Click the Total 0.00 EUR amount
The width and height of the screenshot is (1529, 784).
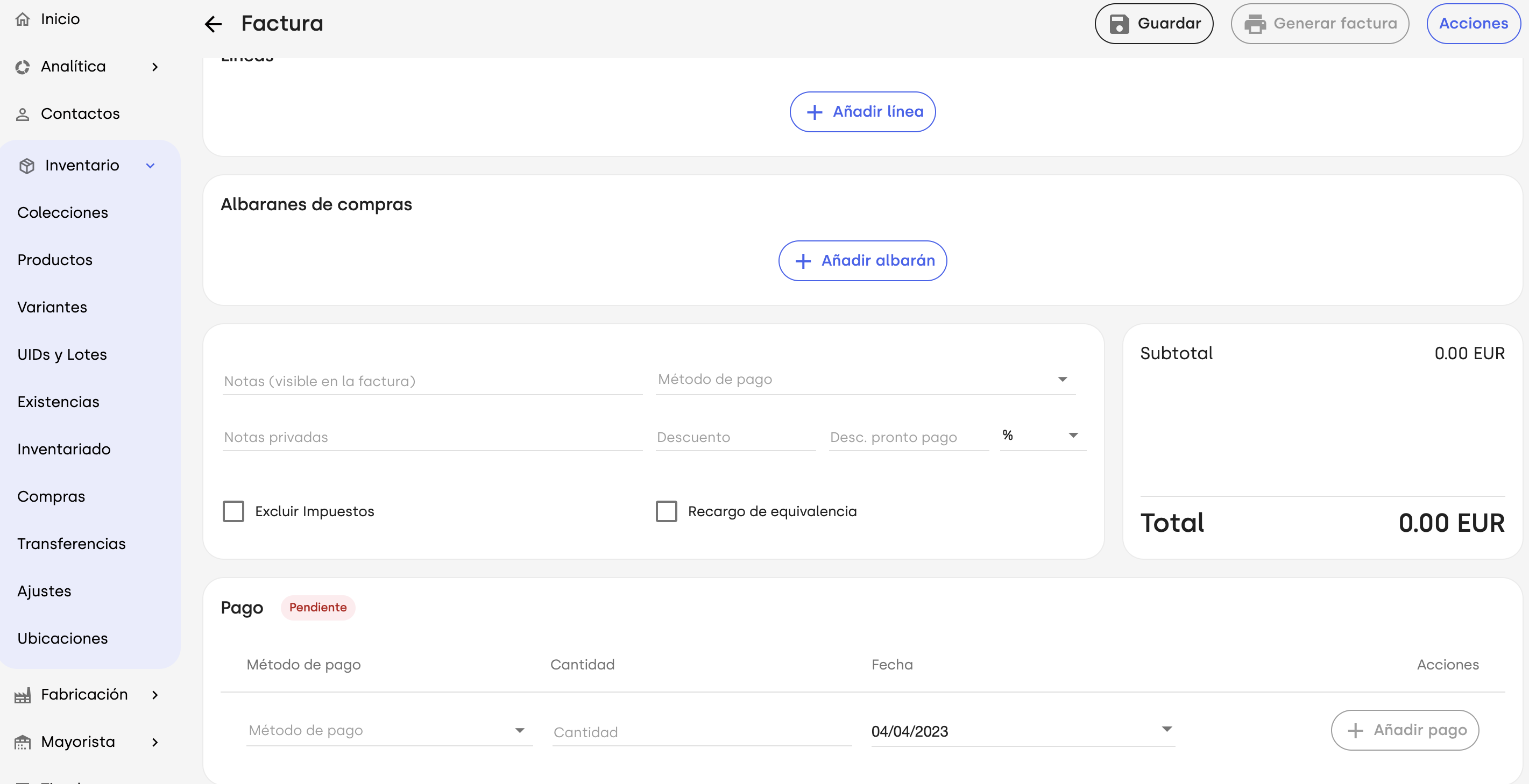pos(1451,523)
